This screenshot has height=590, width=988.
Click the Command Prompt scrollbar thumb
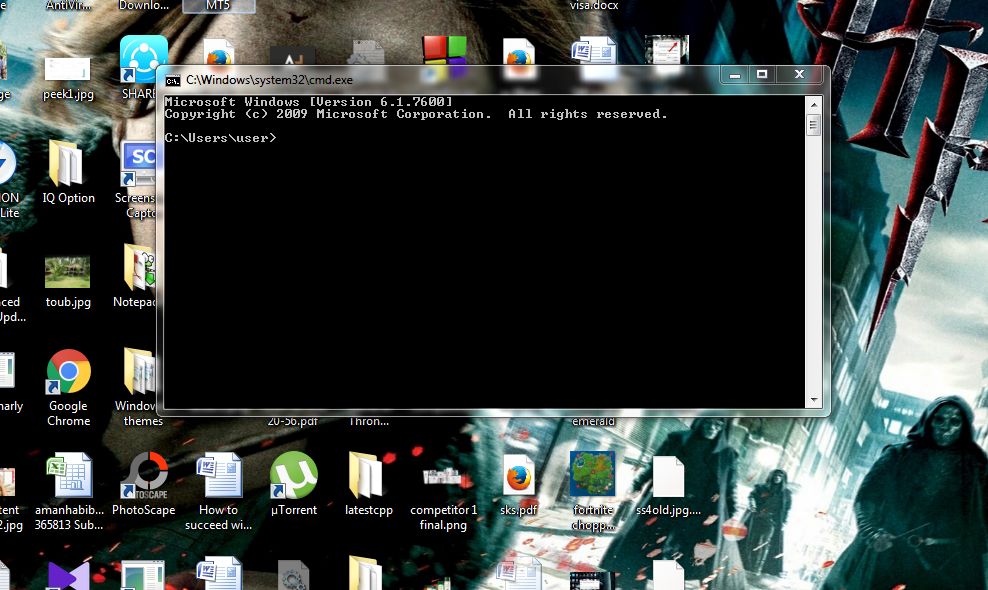tap(813, 125)
